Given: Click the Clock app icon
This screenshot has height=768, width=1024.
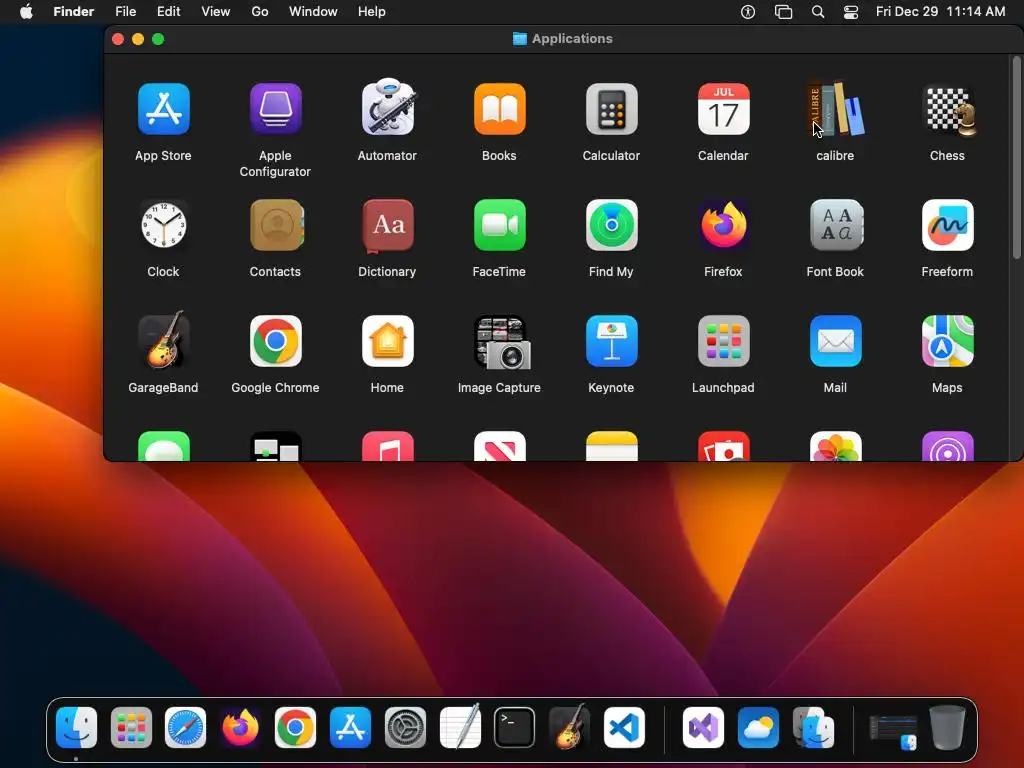Looking at the screenshot, I should (163, 225).
